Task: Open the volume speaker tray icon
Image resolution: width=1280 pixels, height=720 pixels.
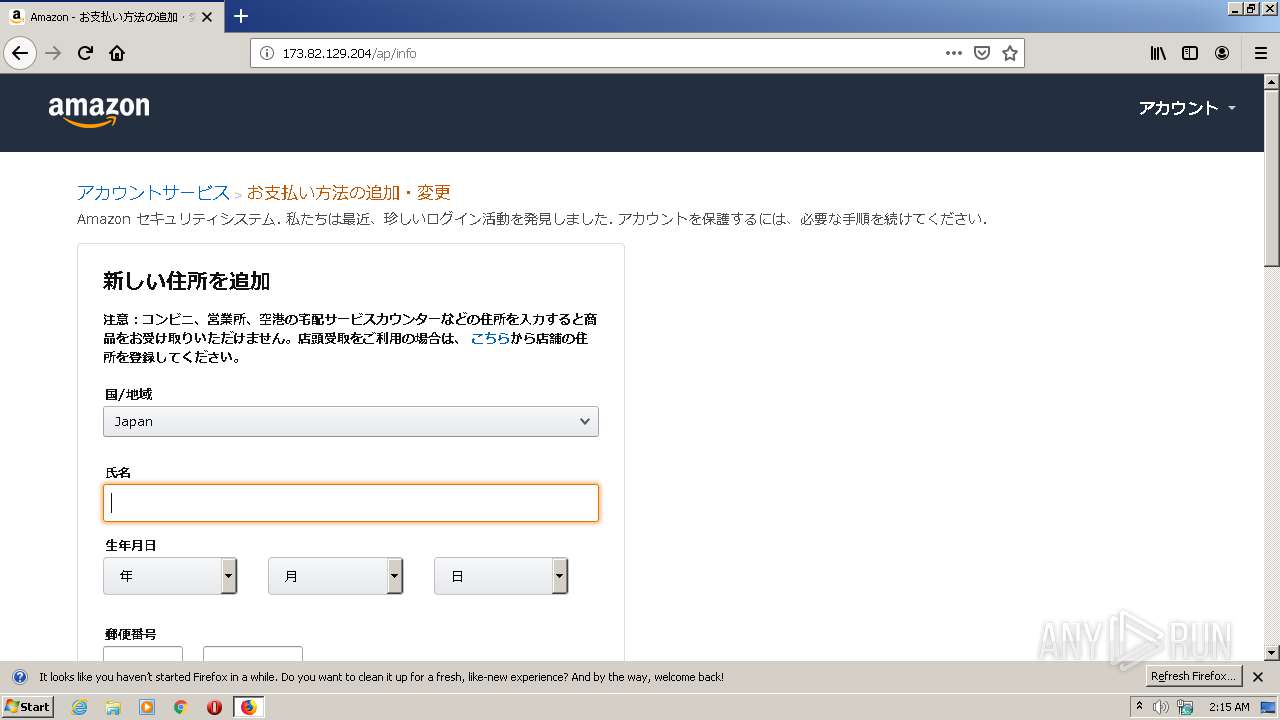Action: (x=1161, y=707)
